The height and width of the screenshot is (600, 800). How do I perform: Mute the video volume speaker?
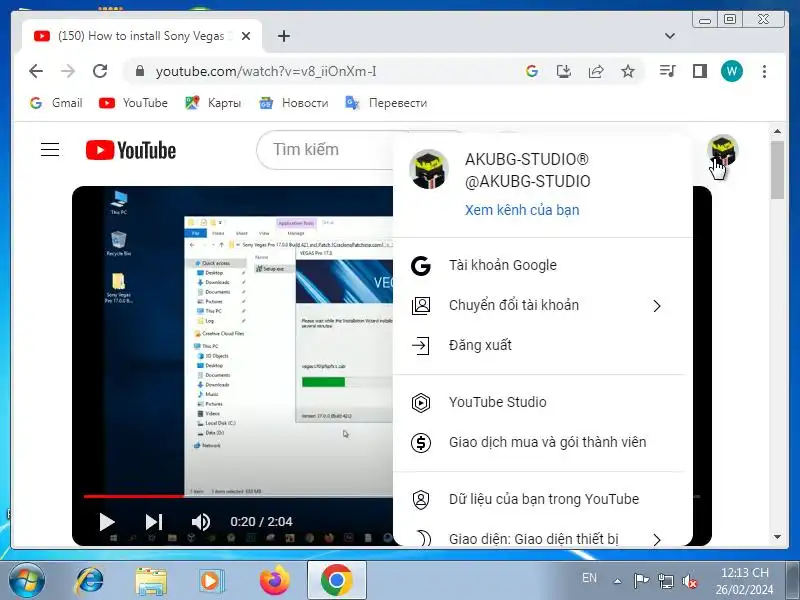[201, 522]
